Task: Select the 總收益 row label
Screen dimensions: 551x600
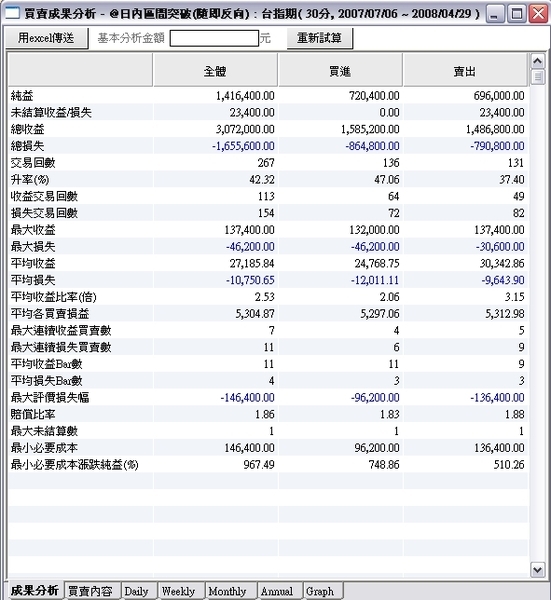Action: click(x=28, y=129)
